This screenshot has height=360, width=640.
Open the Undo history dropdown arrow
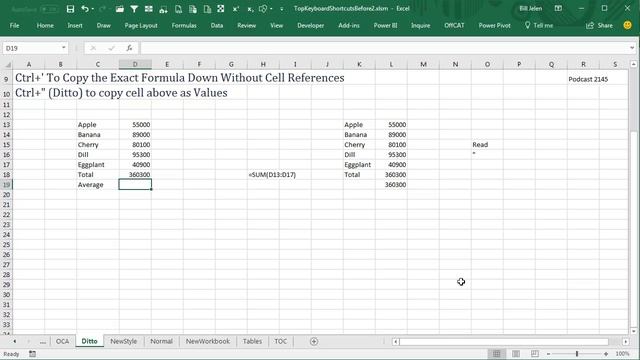[93, 9]
